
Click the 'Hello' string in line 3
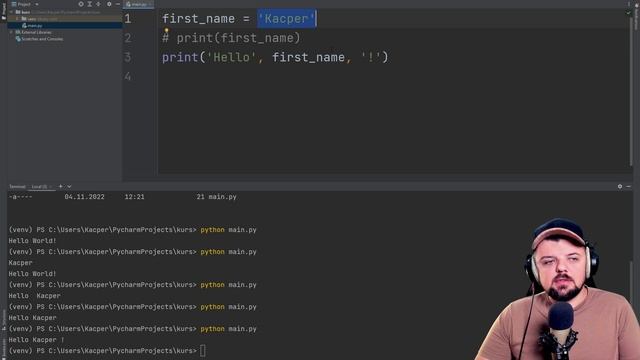(231, 57)
